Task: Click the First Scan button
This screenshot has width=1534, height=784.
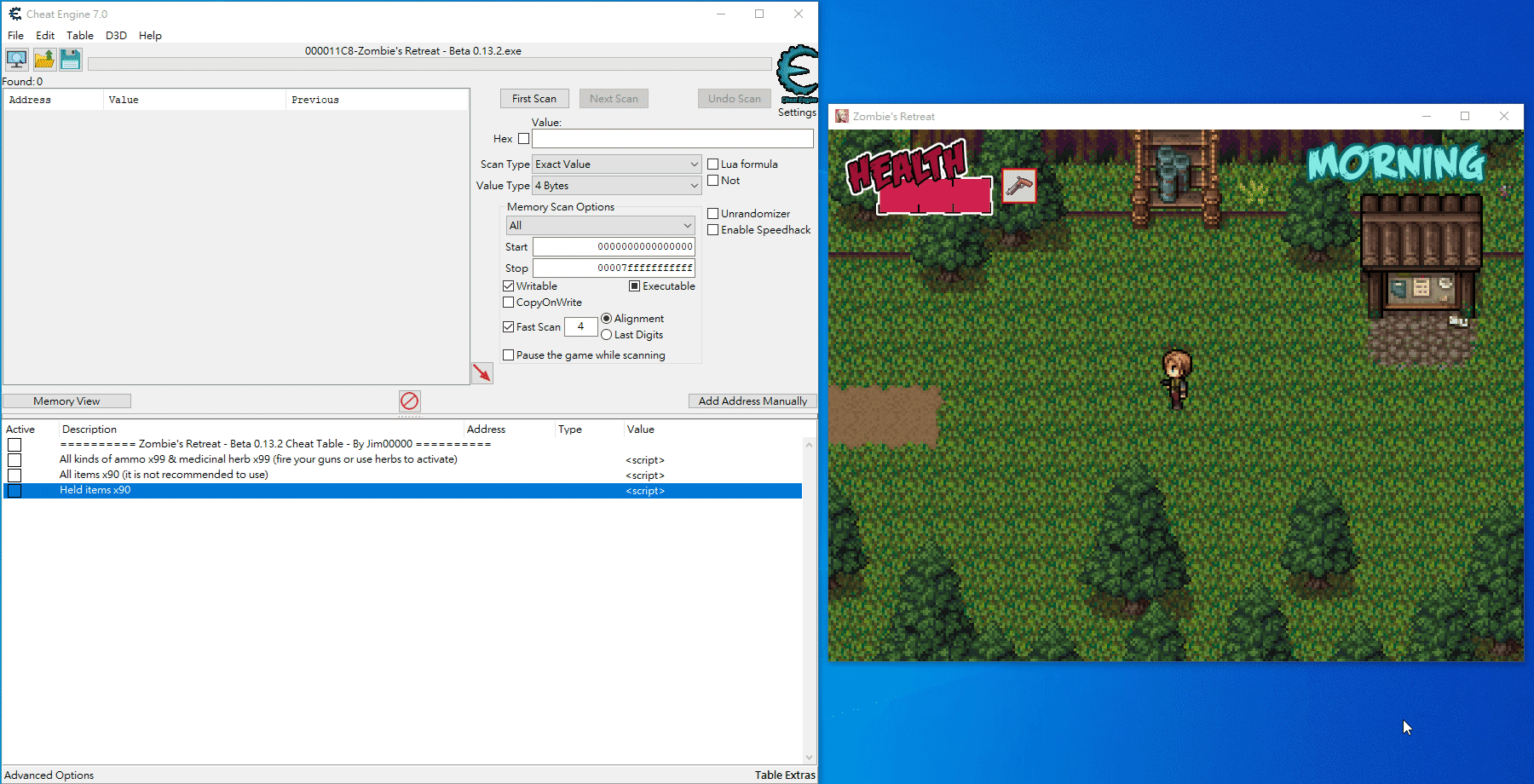Action: pyautogui.click(x=534, y=99)
